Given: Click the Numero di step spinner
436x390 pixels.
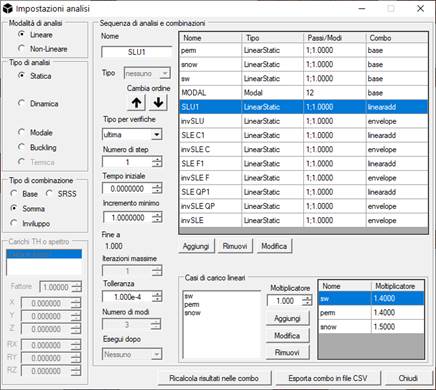Looking at the screenshot, I should [x=132, y=162].
